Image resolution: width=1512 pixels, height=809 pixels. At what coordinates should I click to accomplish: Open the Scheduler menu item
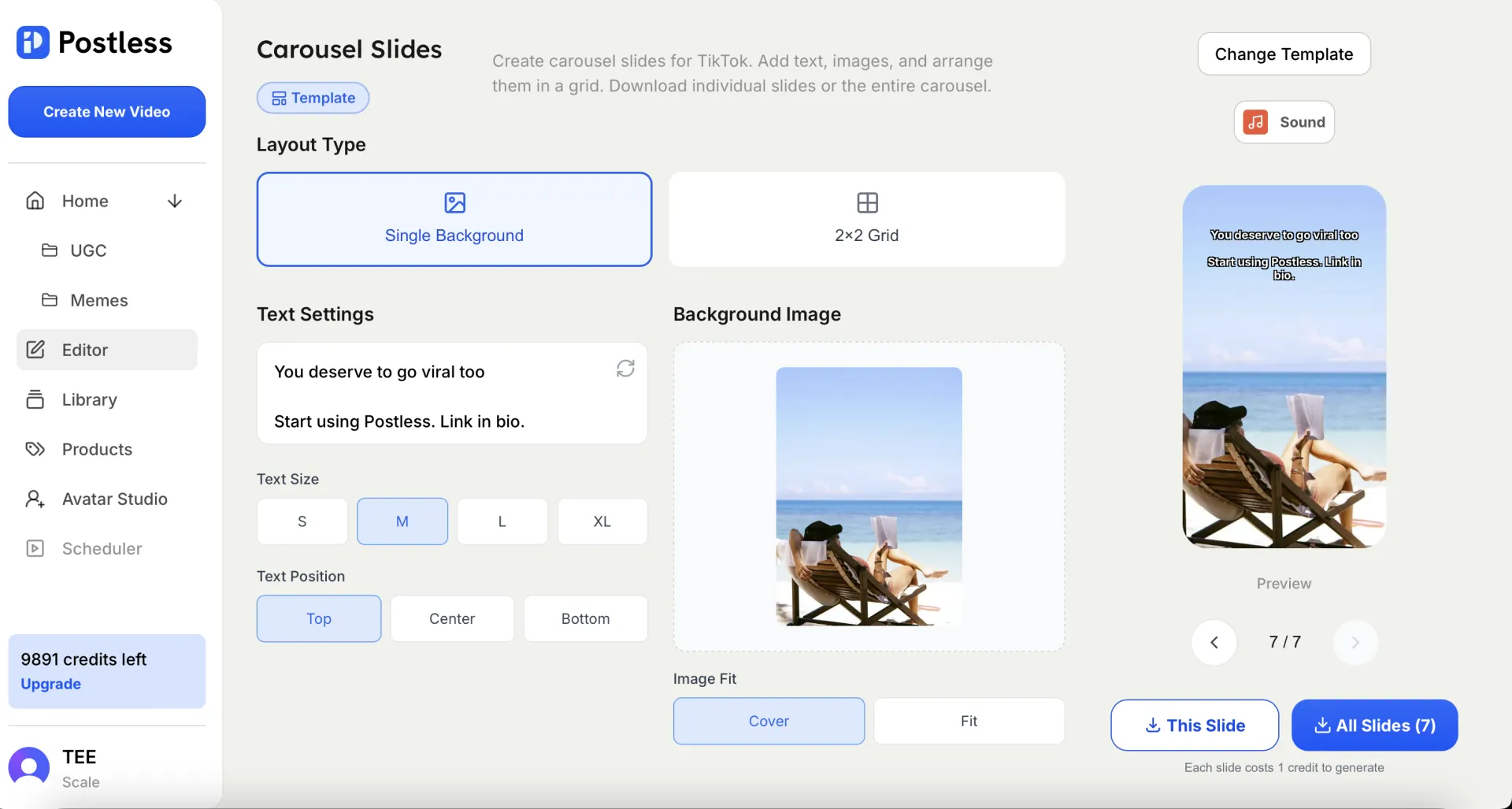click(102, 548)
